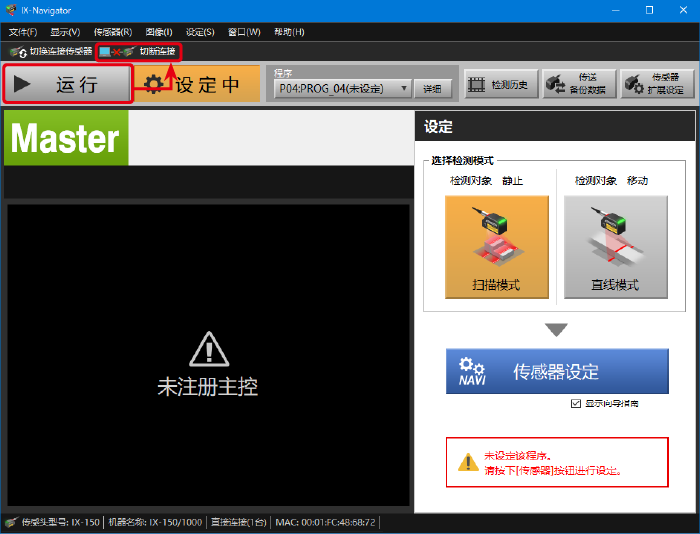
Task: Open the 显示(V) menu
Action: [65, 32]
